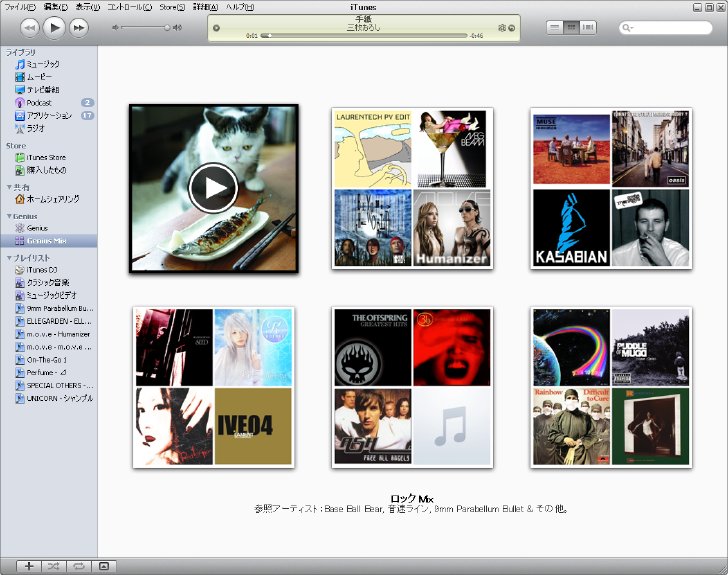Show or hide the artwork viewer panel
The height and width of the screenshot is (575, 728).
pyautogui.click(x=104, y=566)
